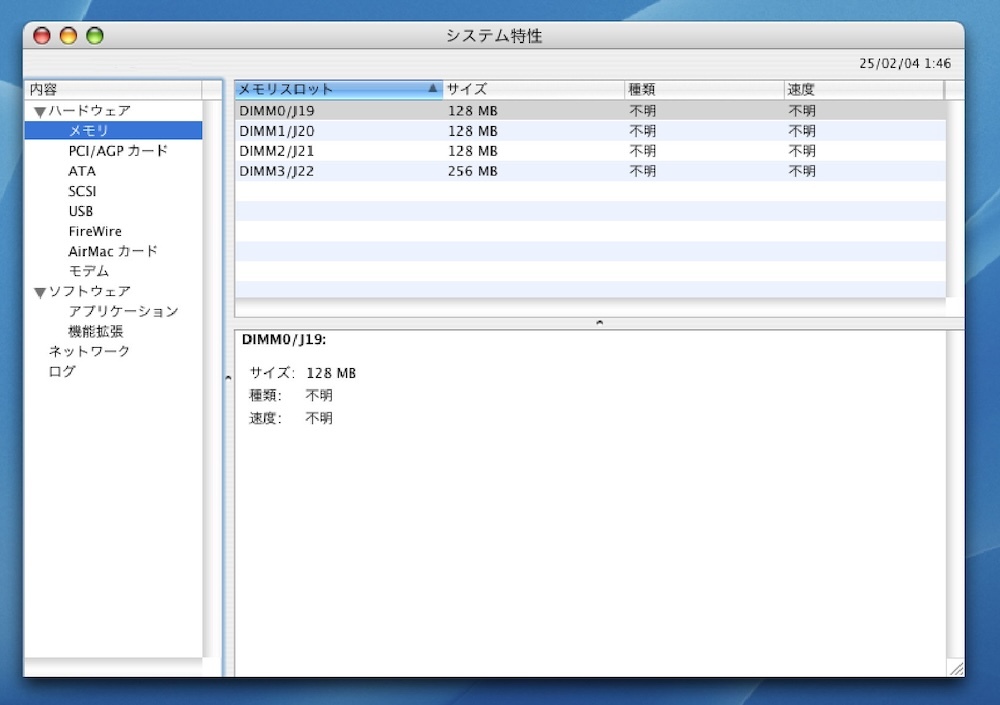Close the システム特性 window
Viewport: 1000px width, 705px height.
(x=42, y=35)
